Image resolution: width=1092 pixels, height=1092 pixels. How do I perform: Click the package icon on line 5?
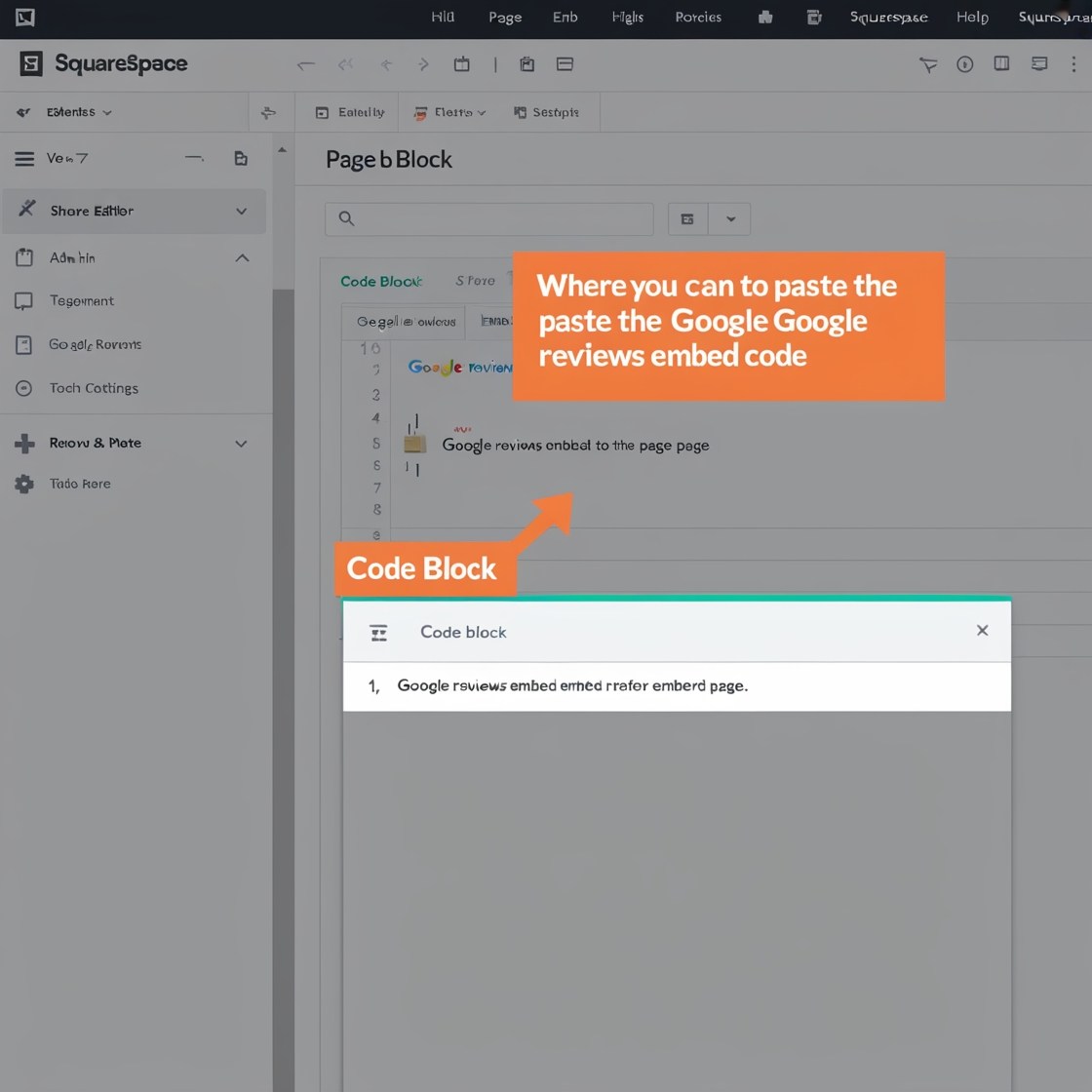[x=415, y=444]
